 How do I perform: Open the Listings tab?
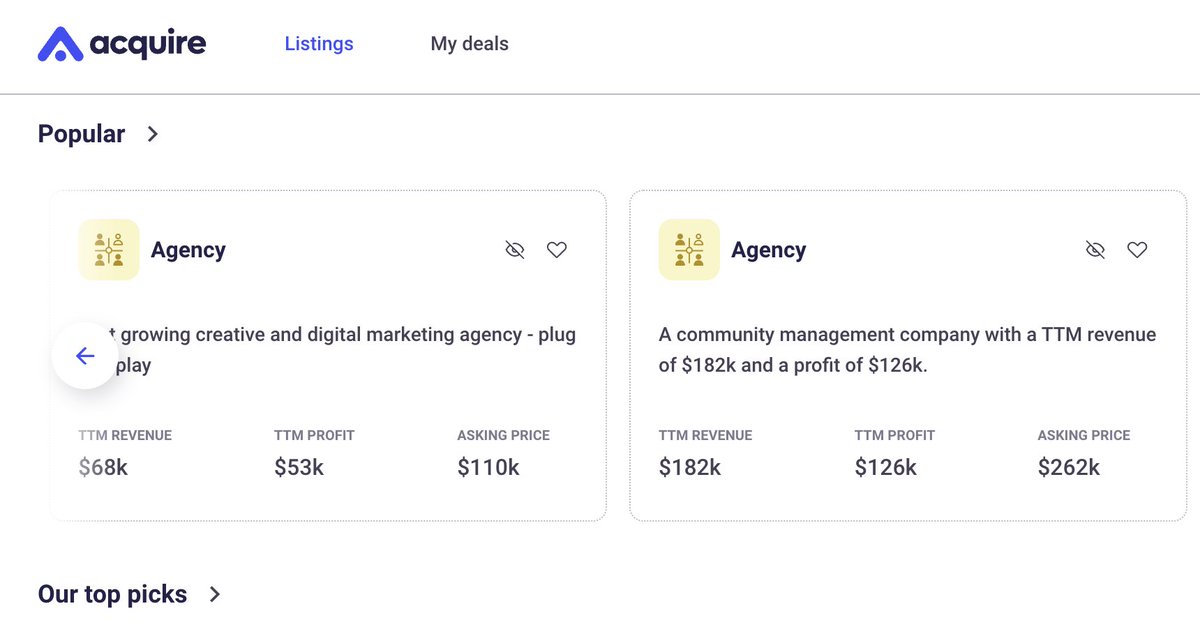coord(319,44)
